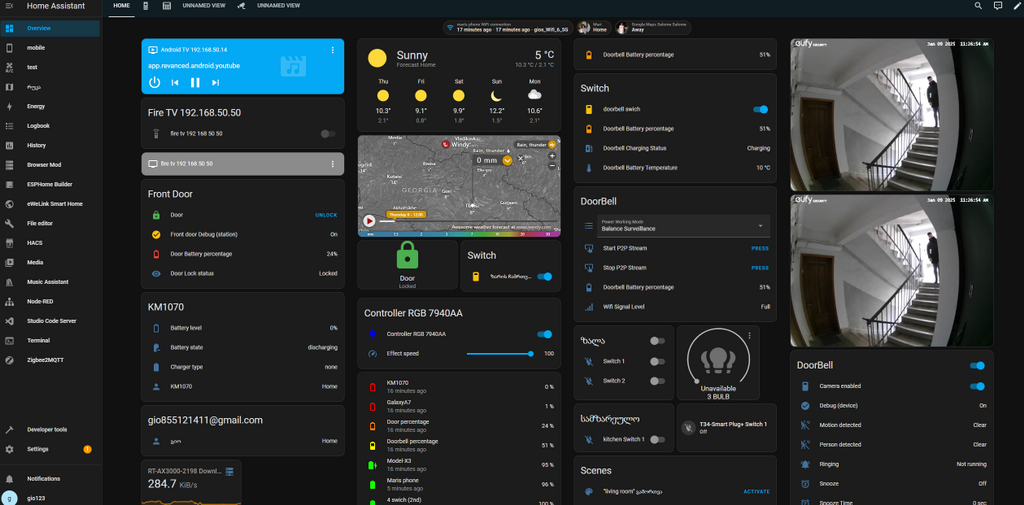Open Browser Mod in sidebar

(50, 165)
